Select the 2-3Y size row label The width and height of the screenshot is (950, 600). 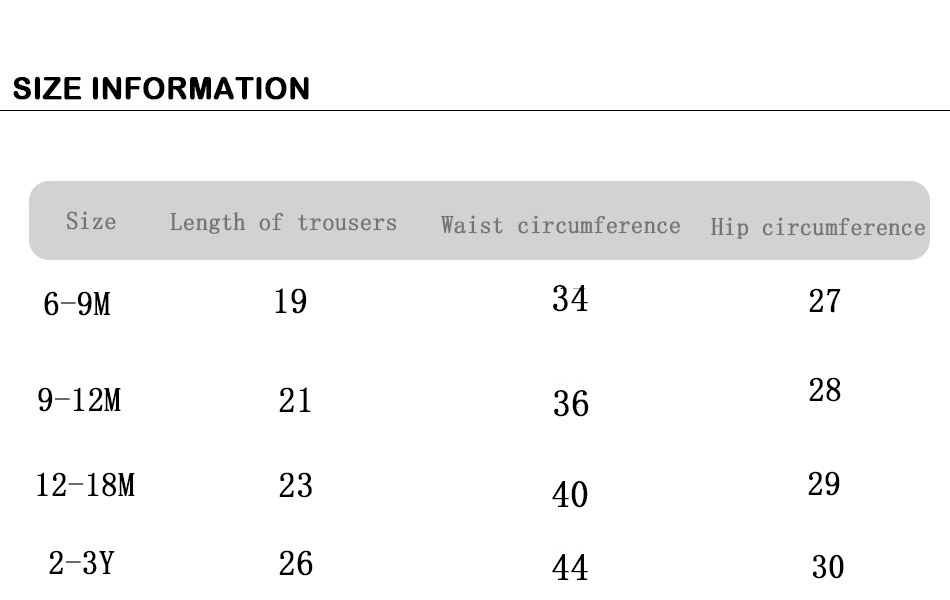pyautogui.click(x=81, y=564)
